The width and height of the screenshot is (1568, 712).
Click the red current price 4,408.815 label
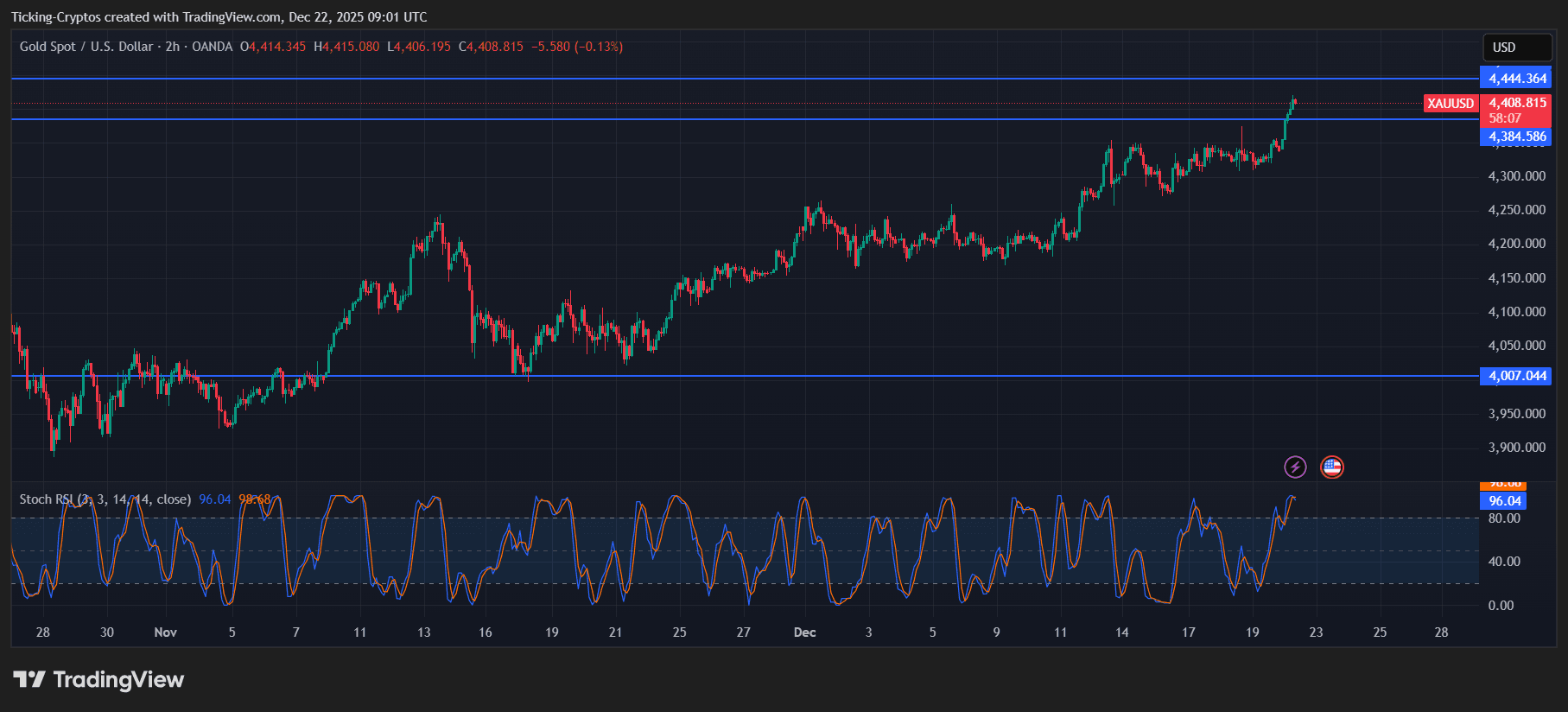click(1517, 103)
